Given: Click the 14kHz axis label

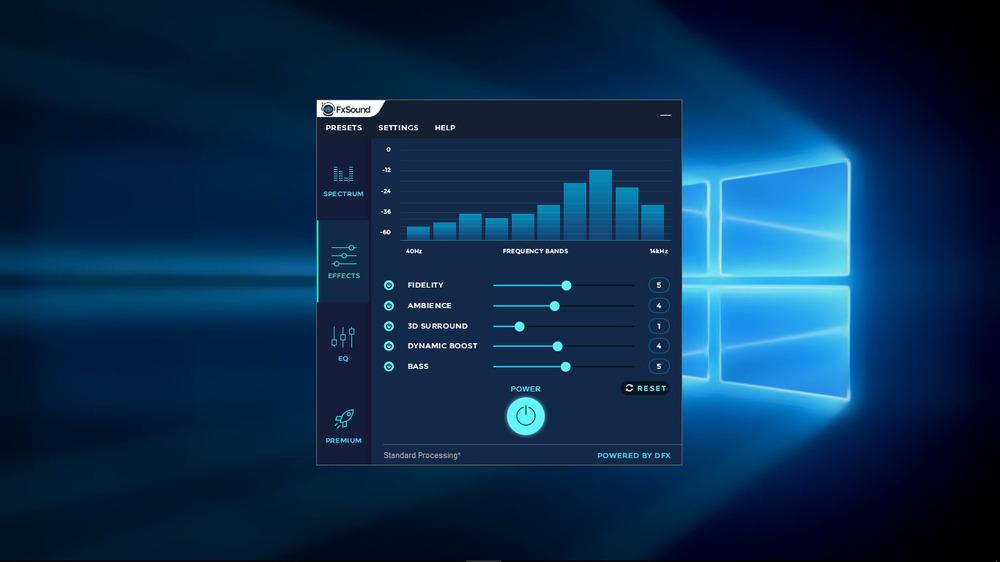Looking at the screenshot, I should tap(659, 251).
